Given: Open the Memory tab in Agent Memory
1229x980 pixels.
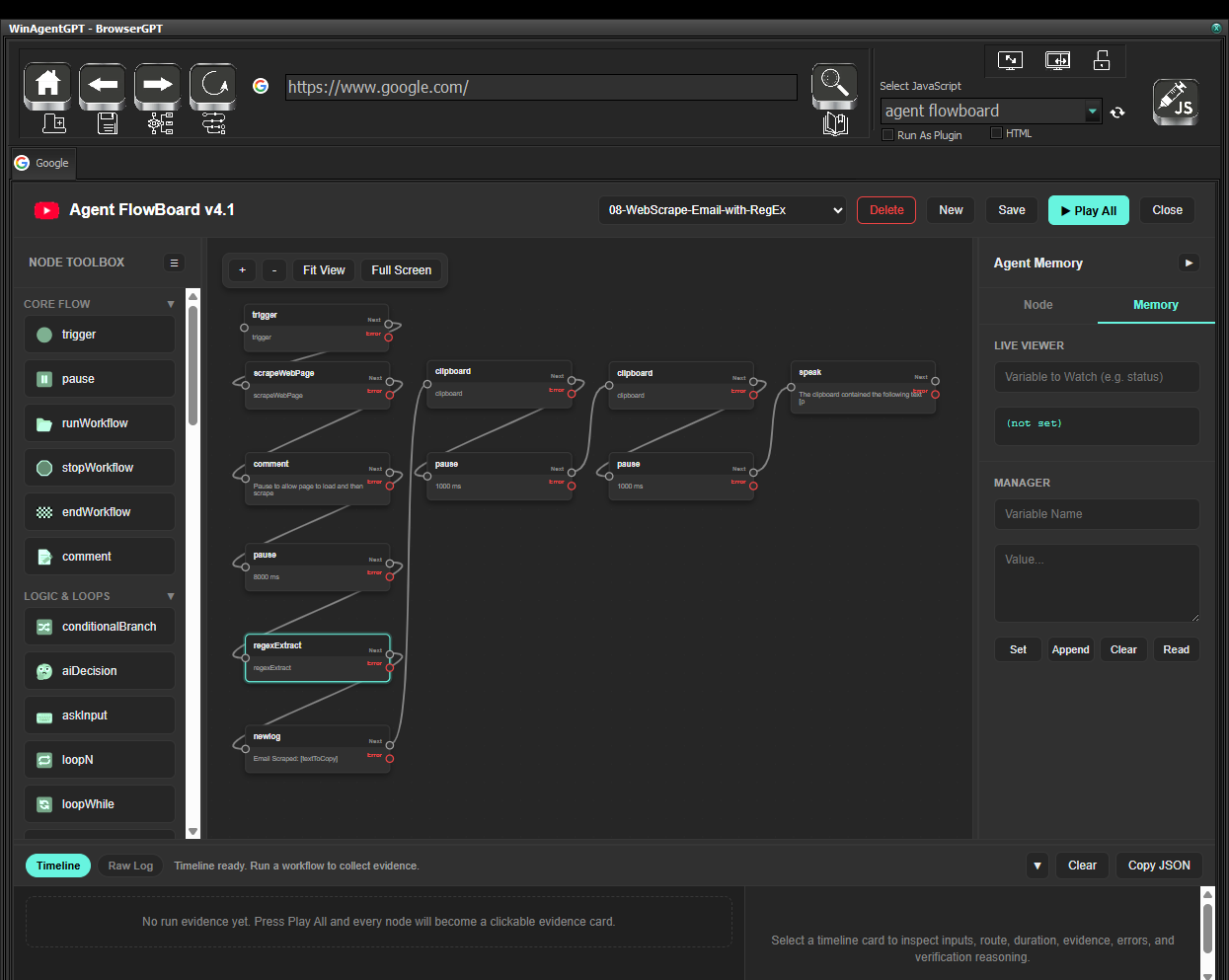Looking at the screenshot, I should click(x=1156, y=305).
